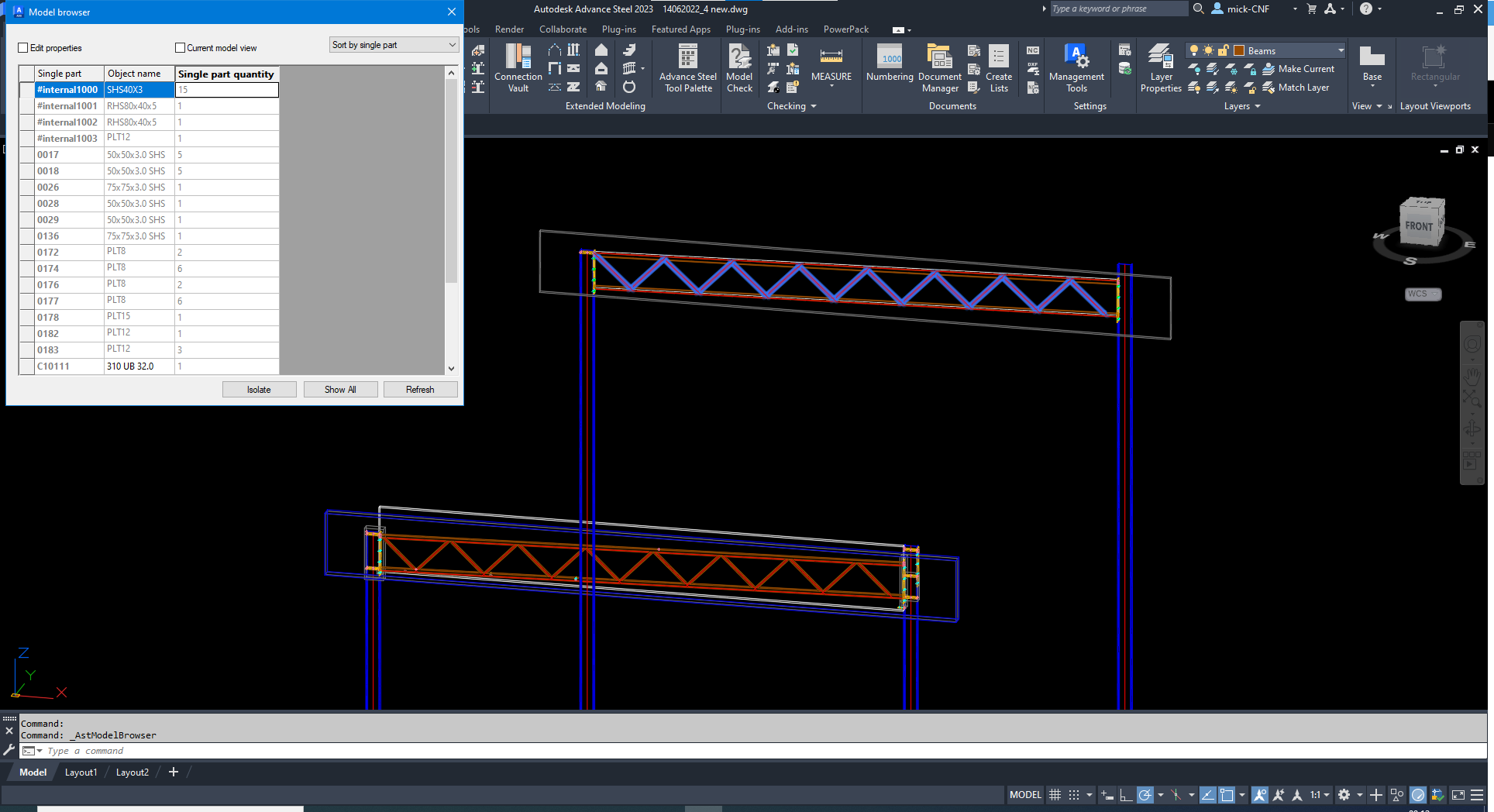This screenshot has width=1494, height=812.
Task: Launch the Document Manager
Action: (939, 68)
